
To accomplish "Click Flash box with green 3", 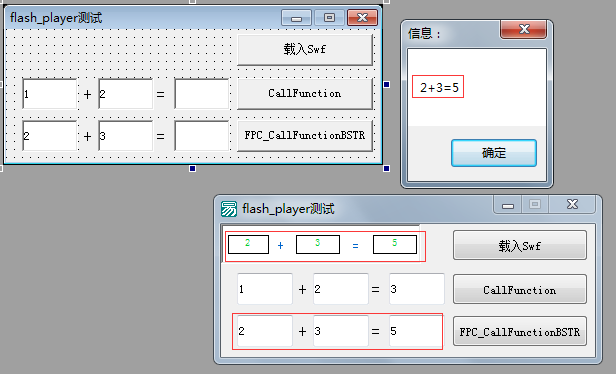I will pyautogui.click(x=318, y=244).
